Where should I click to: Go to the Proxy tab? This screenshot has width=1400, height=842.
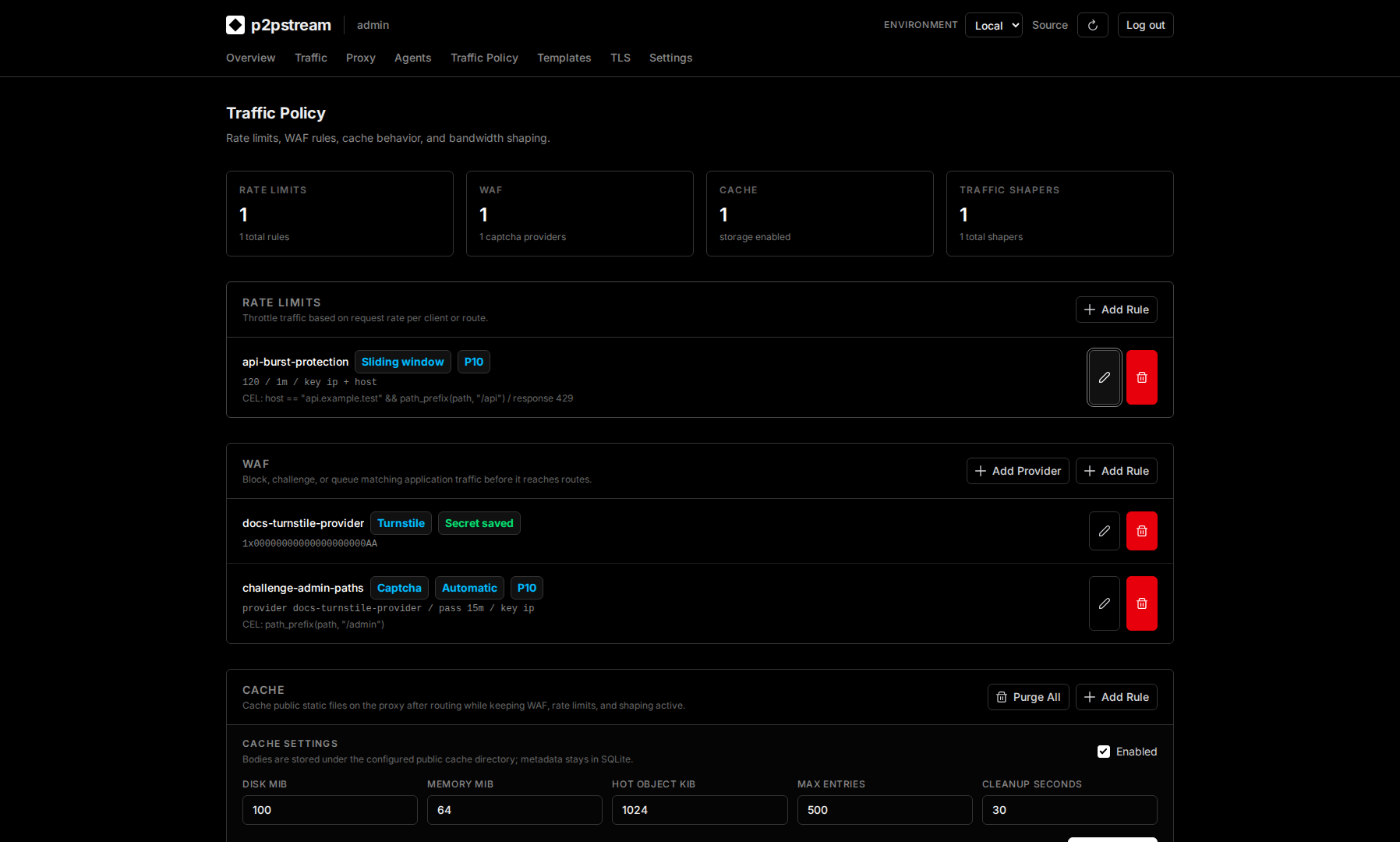click(x=361, y=58)
